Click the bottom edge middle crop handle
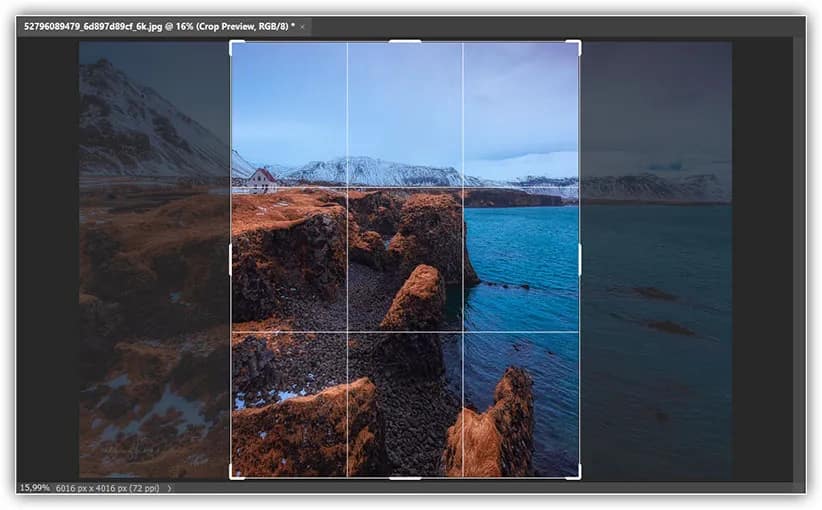Image resolution: width=822 pixels, height=510 pixels. click(405, 478)
